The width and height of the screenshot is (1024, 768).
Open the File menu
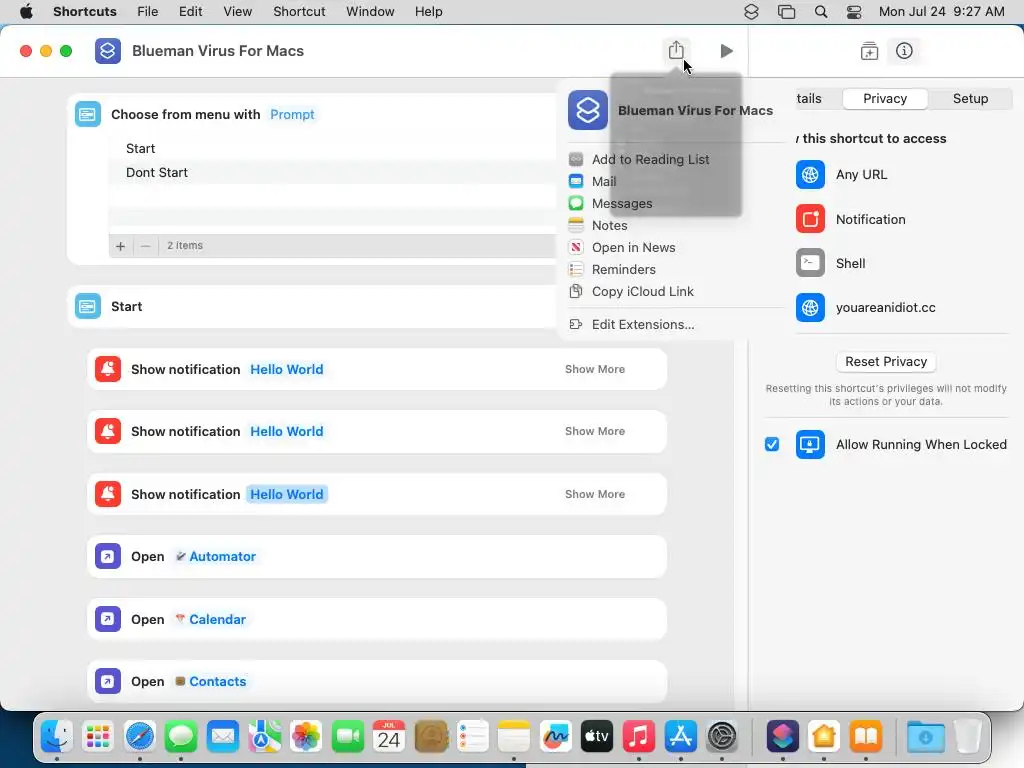point(148,12)
